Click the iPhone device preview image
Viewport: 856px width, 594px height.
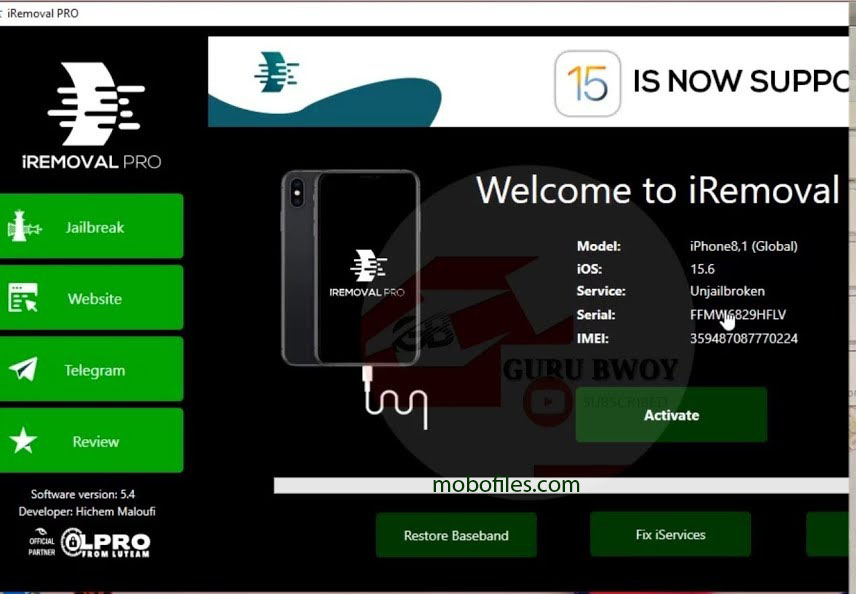pyautogui.click(x=350, y=268)
